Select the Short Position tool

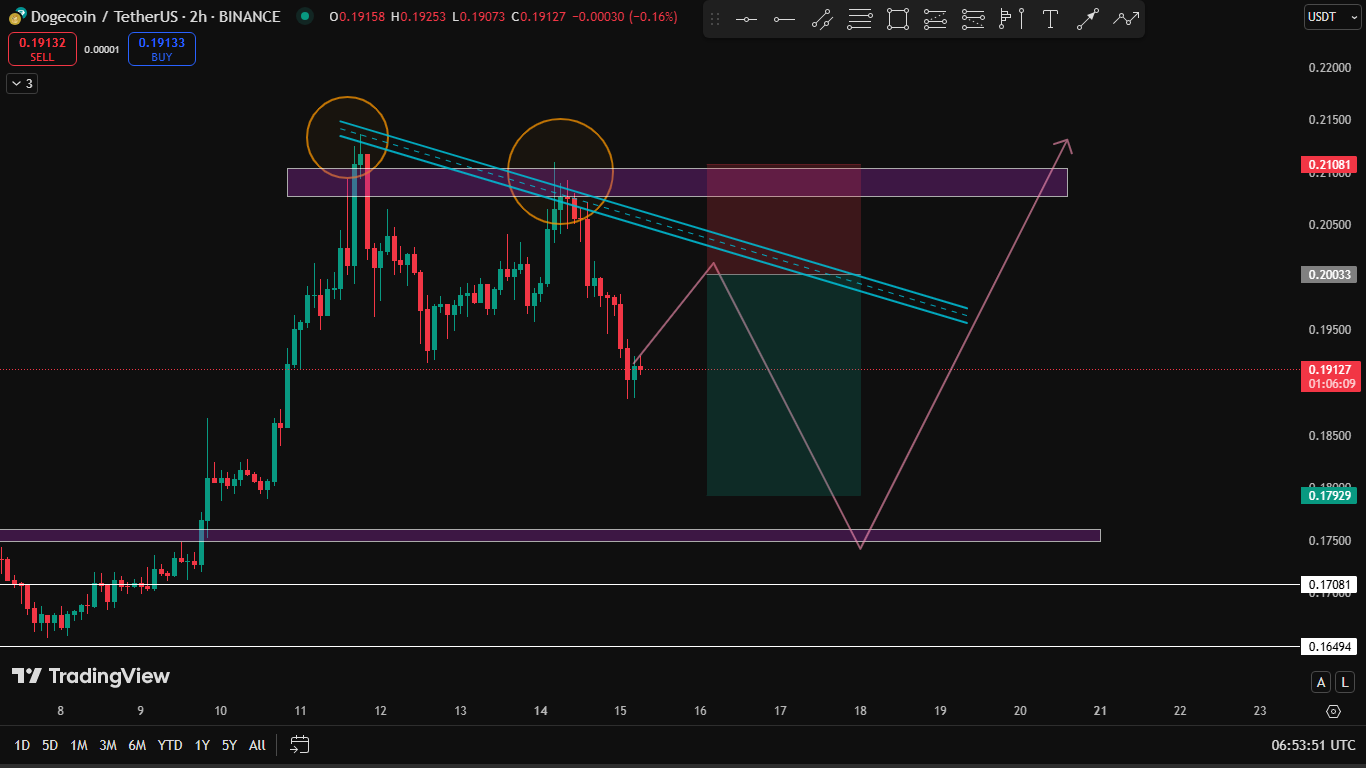[x=974, y=19]
